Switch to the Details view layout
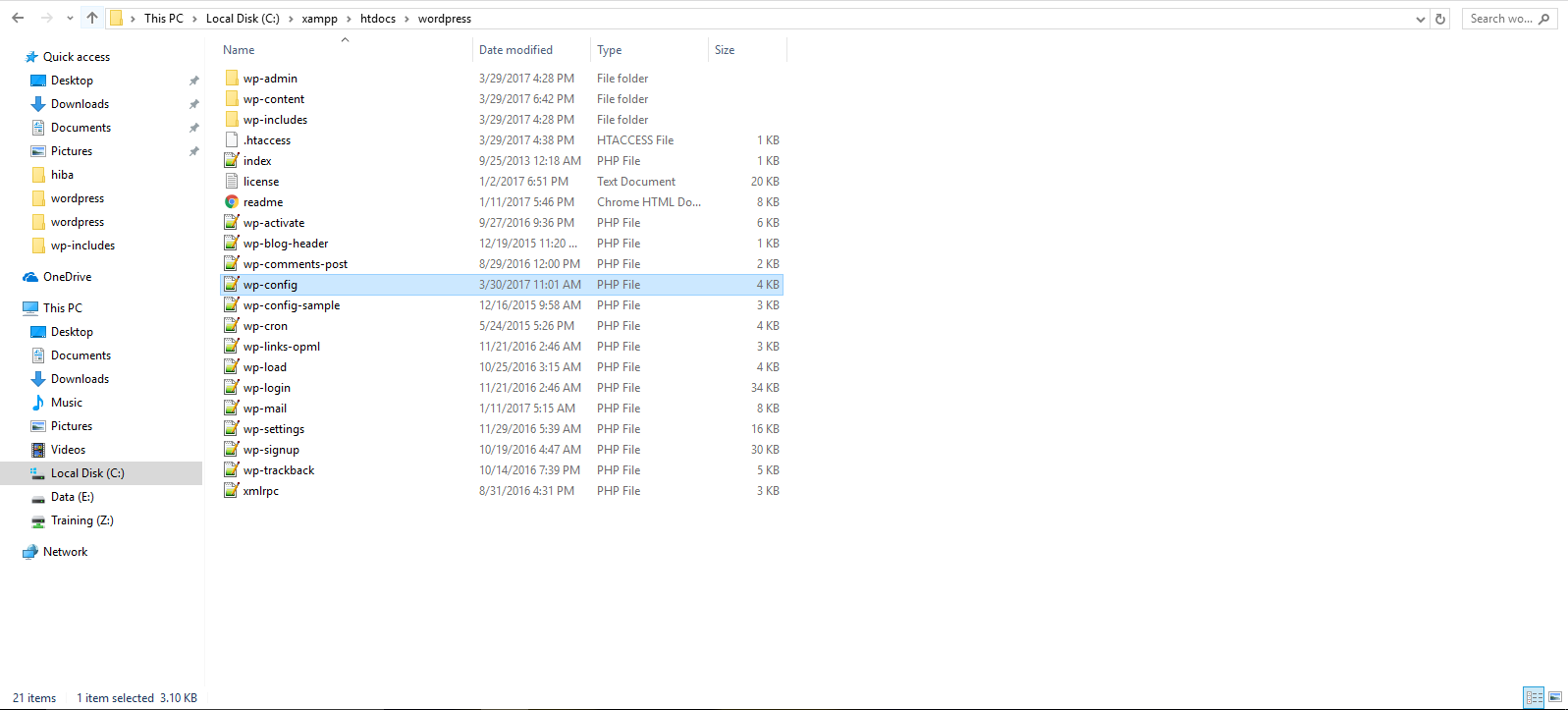 coord(1534,697)
